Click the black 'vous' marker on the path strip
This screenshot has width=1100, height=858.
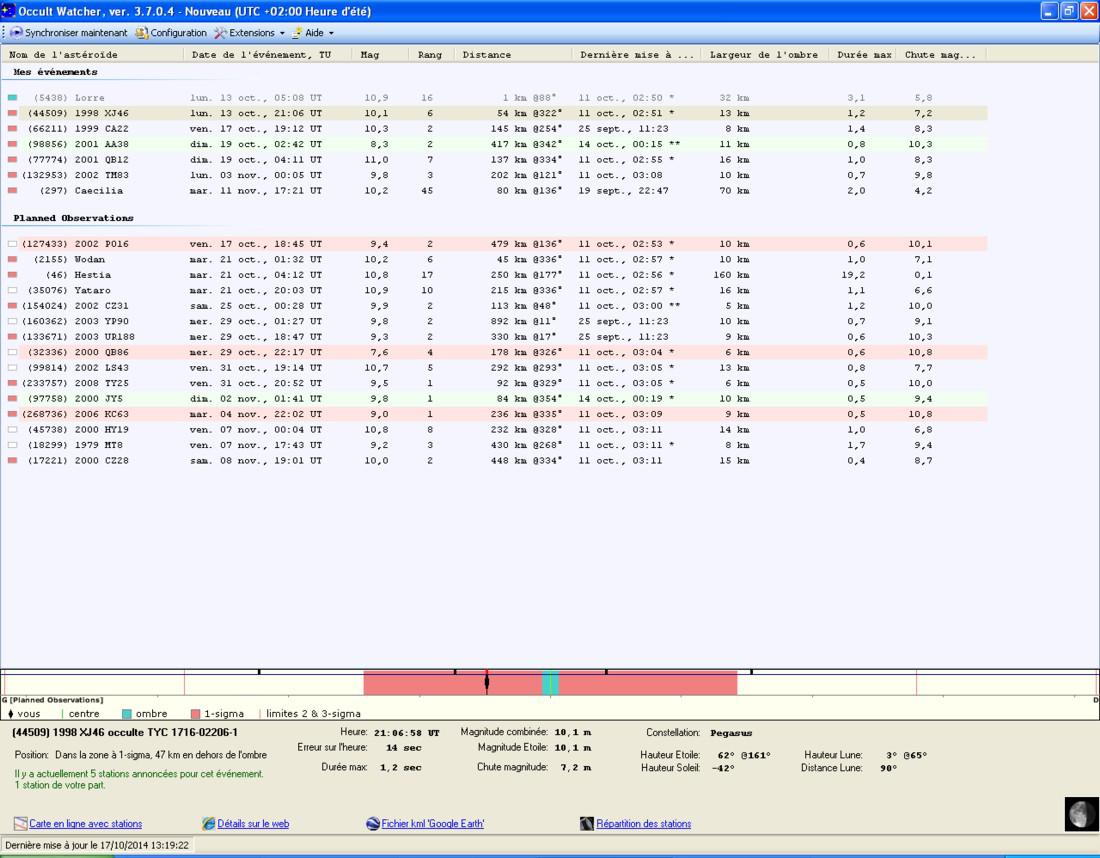487,681
